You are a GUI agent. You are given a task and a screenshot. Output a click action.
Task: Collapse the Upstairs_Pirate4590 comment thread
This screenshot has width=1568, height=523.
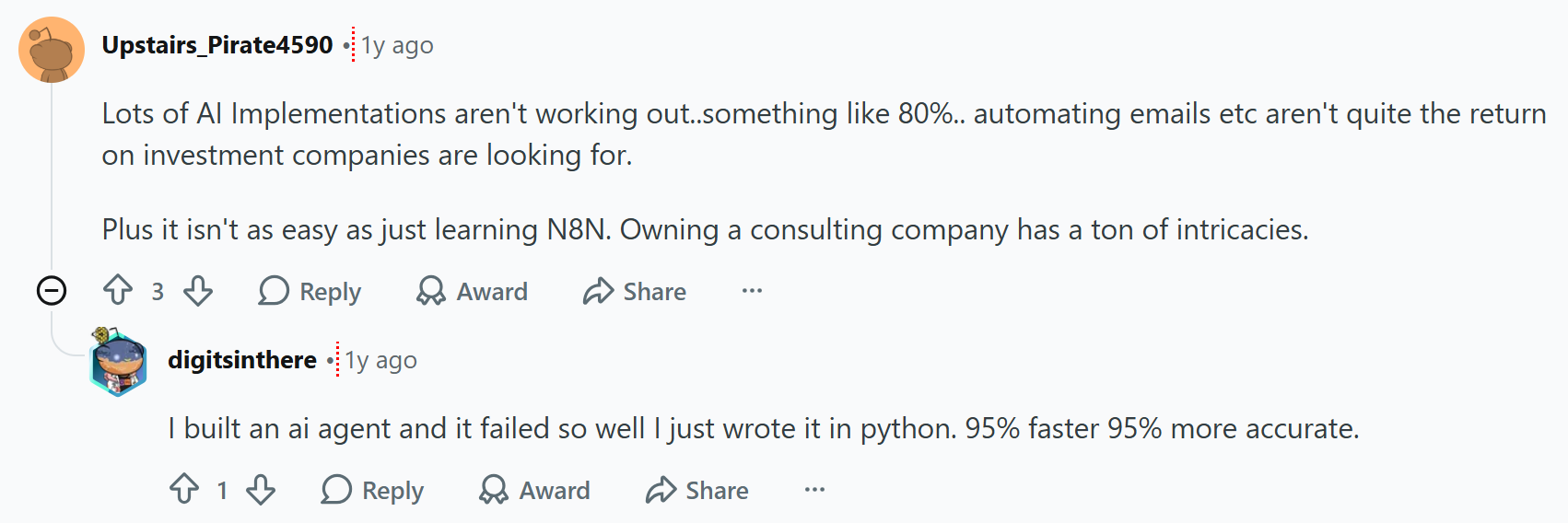pyautogui.click(x=52, y=291)
